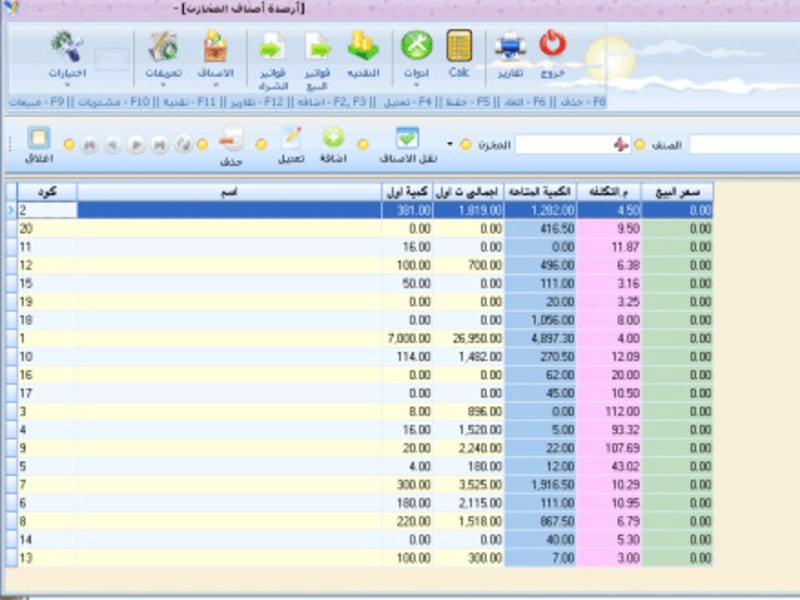Click the 896.00 opening total cell
This screenshot has height=600, width=800.
pos(468,411)
